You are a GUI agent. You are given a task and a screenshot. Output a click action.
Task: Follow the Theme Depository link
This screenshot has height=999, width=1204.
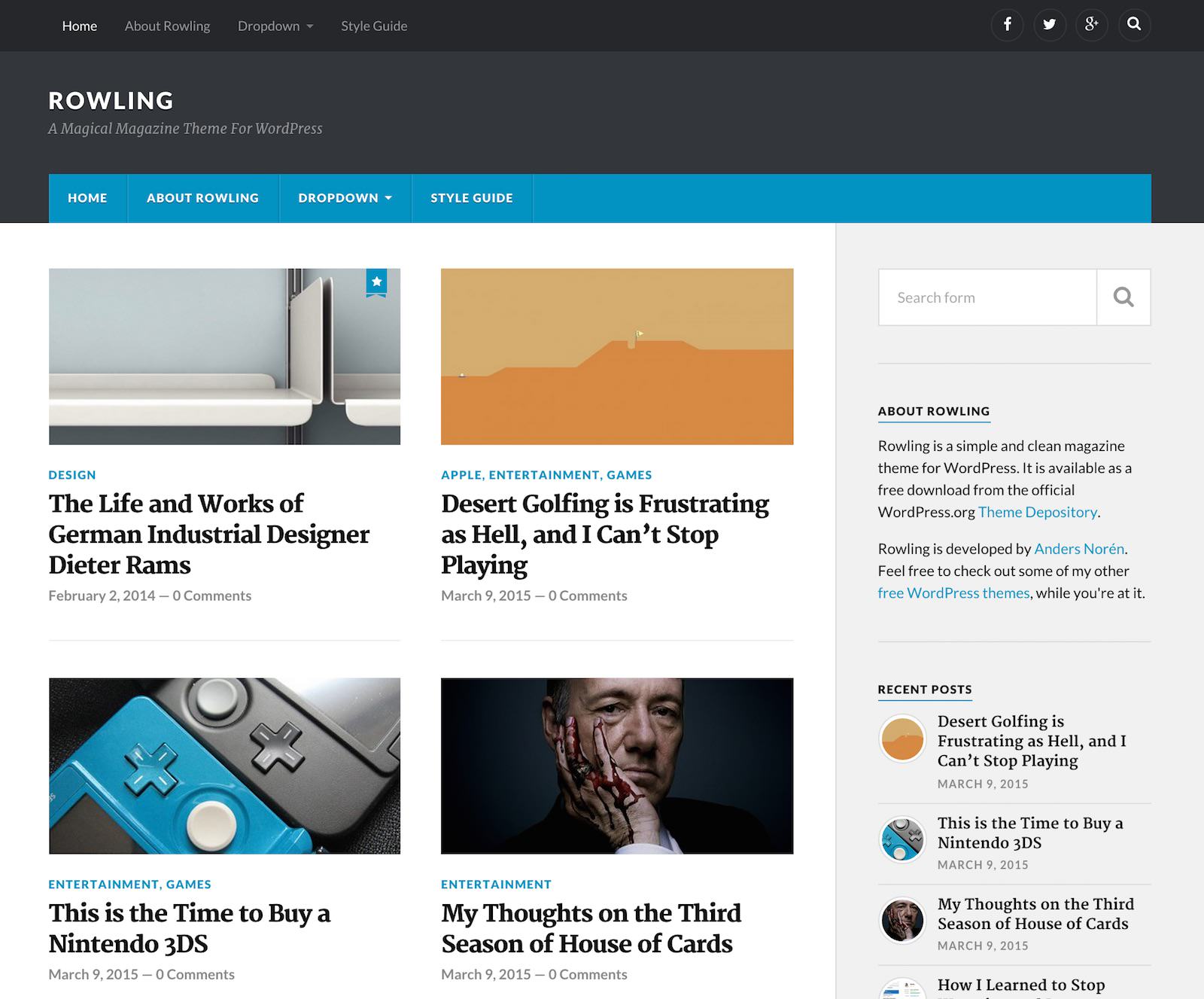(1037, 512)
